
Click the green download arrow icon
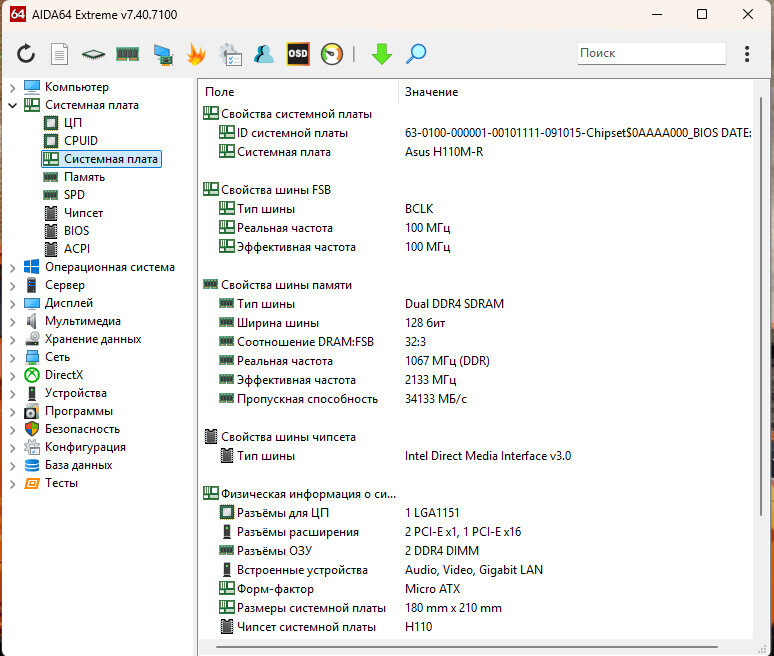tap(381, 54)
